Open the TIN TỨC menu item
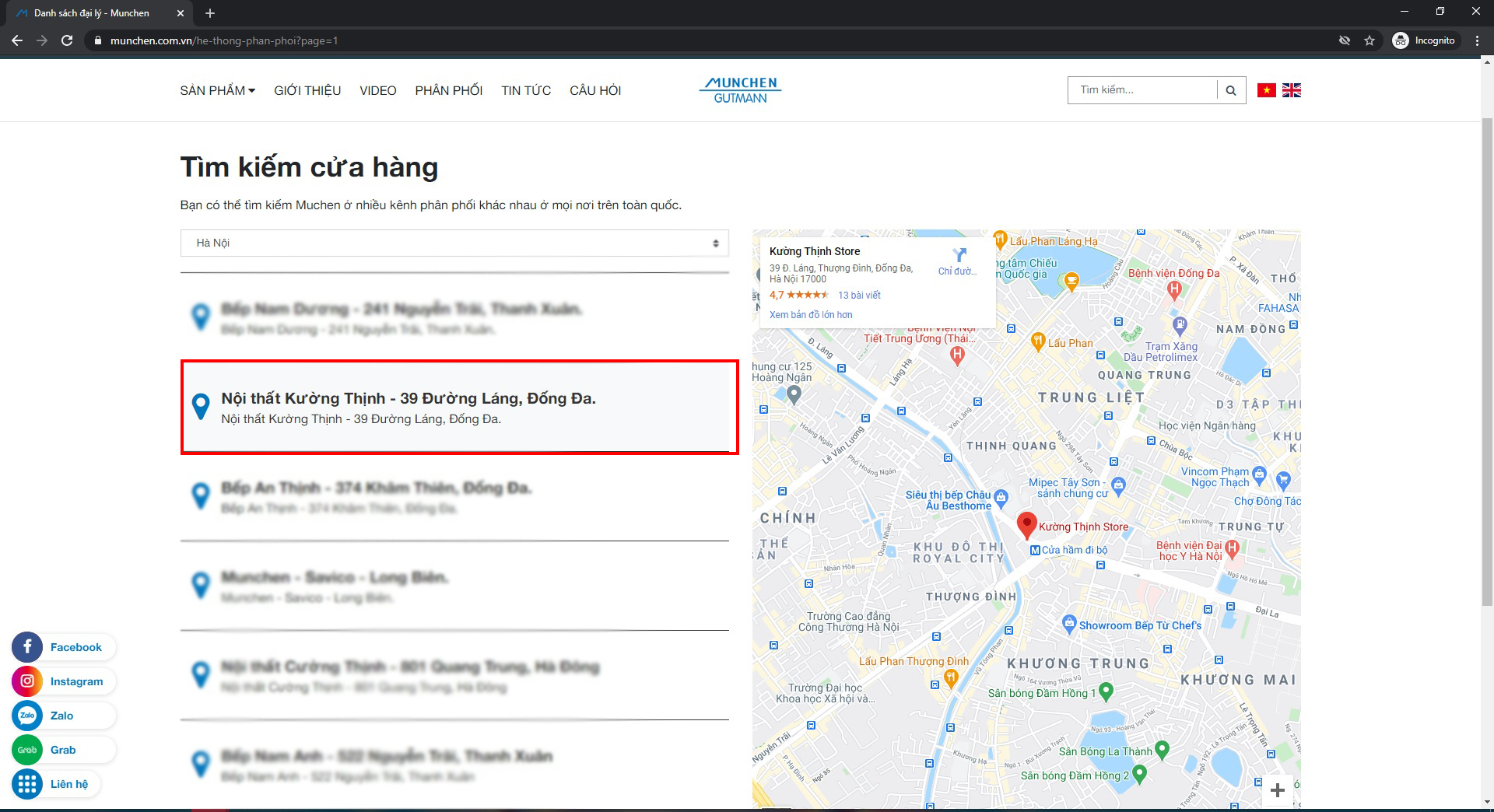 tap(526, 90)
